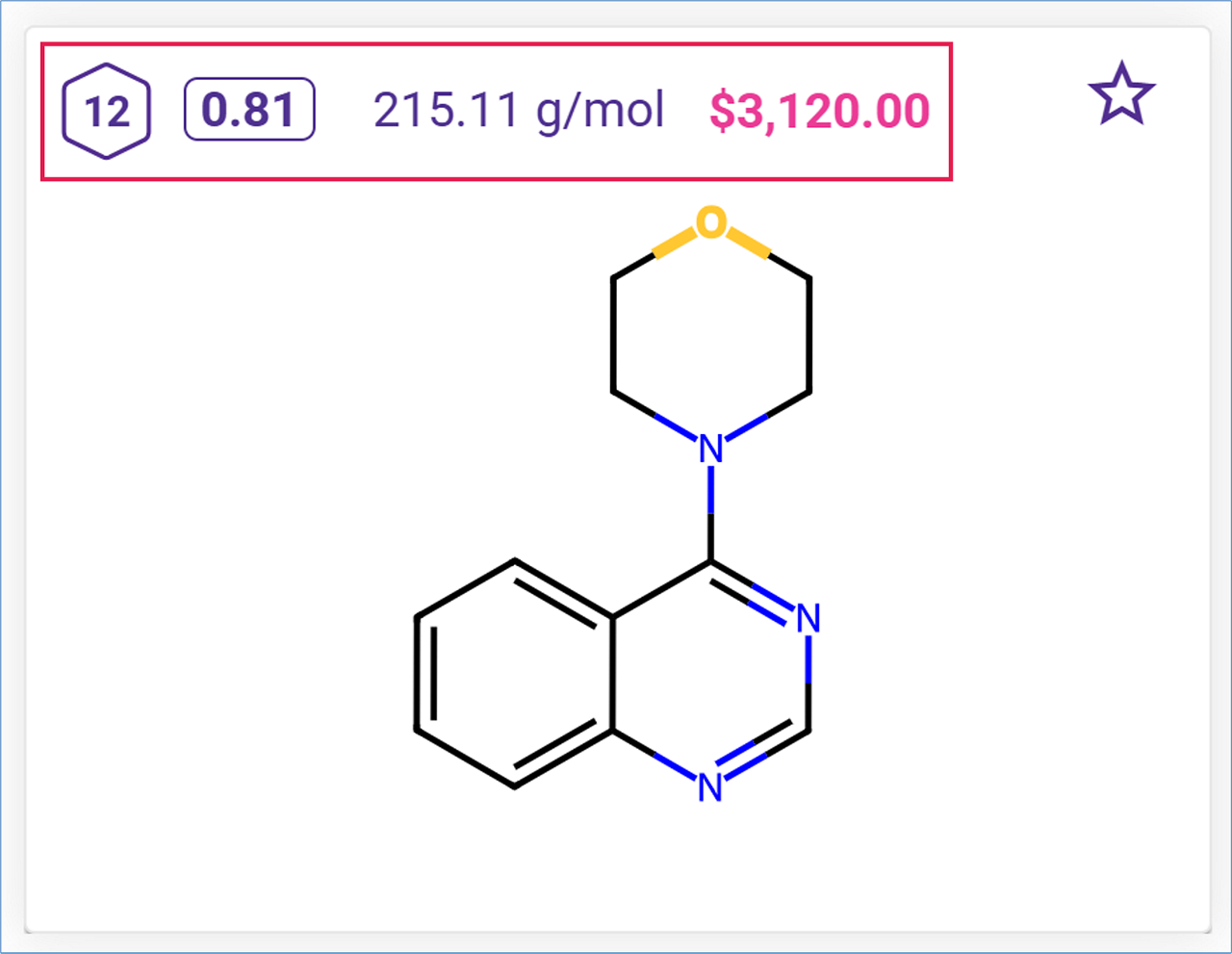This screenshot has width=1232, height=954.
Task: Click inside the center of the benzene ring
Action: point(515,674)
